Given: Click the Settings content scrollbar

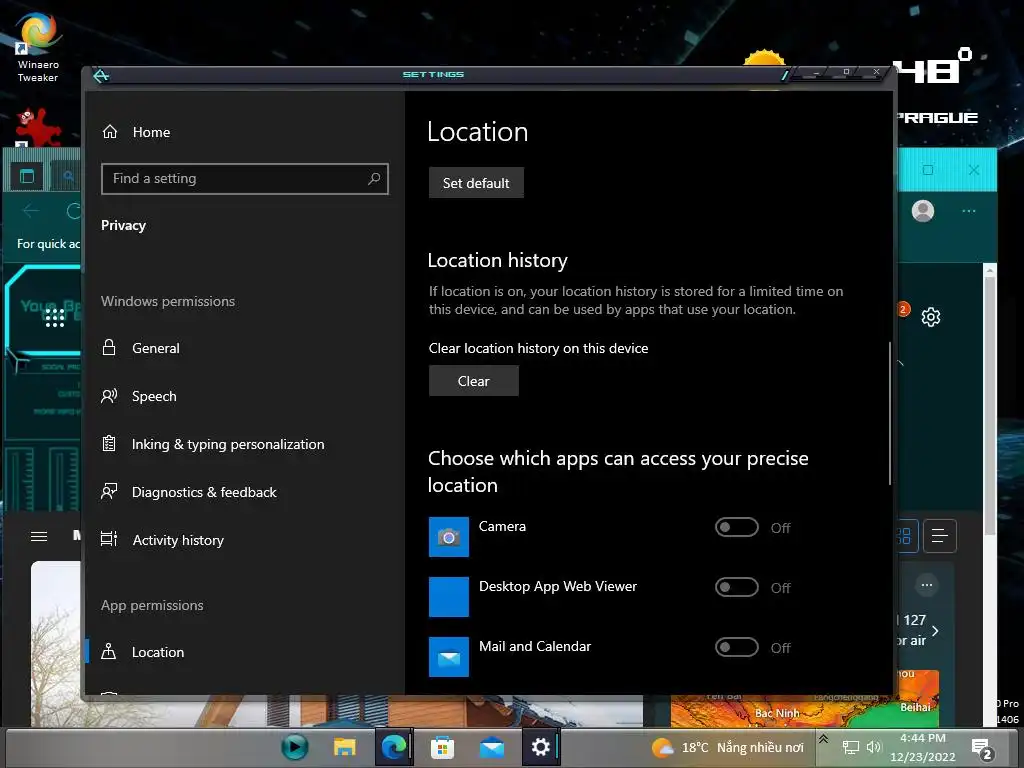Looking at the screenshot, I should tap(889, 413).
